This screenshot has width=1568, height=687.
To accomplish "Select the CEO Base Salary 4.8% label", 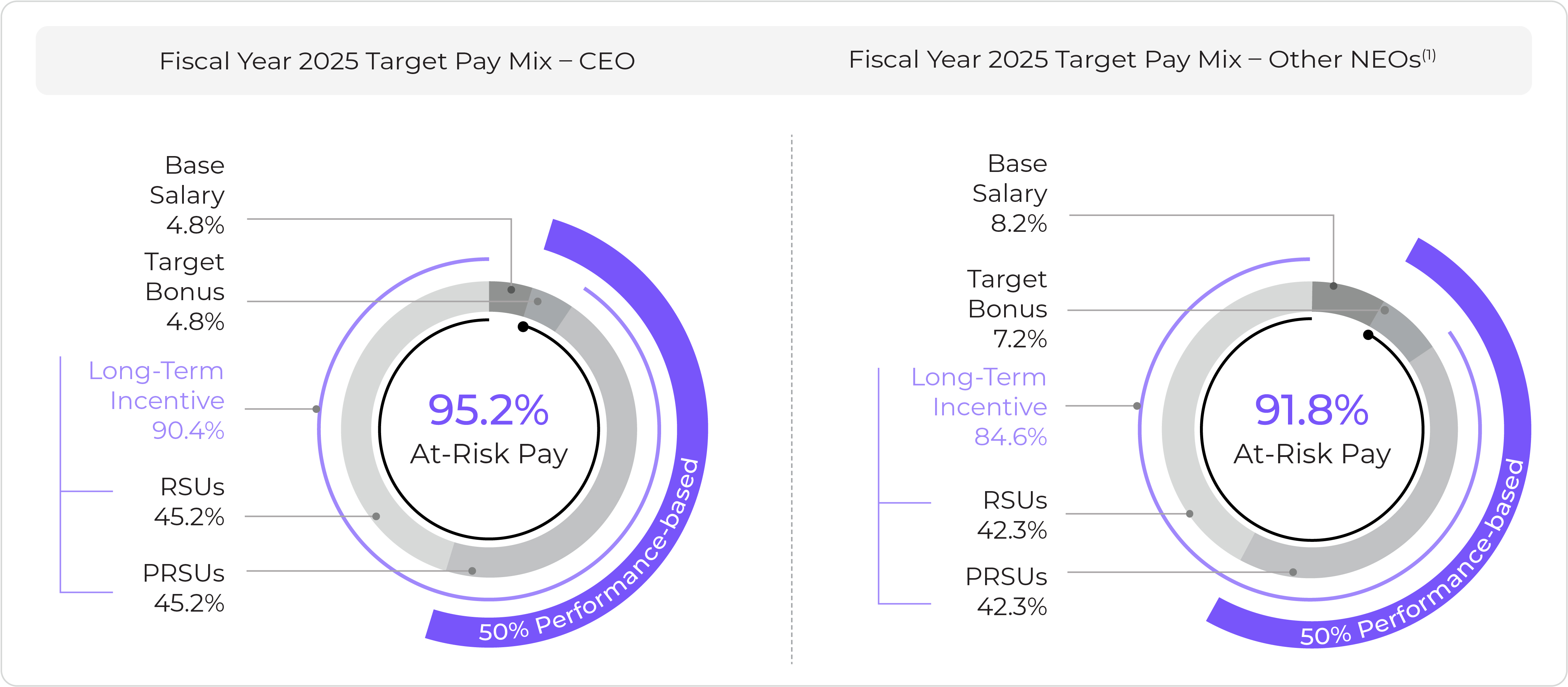I will (187, 195).
